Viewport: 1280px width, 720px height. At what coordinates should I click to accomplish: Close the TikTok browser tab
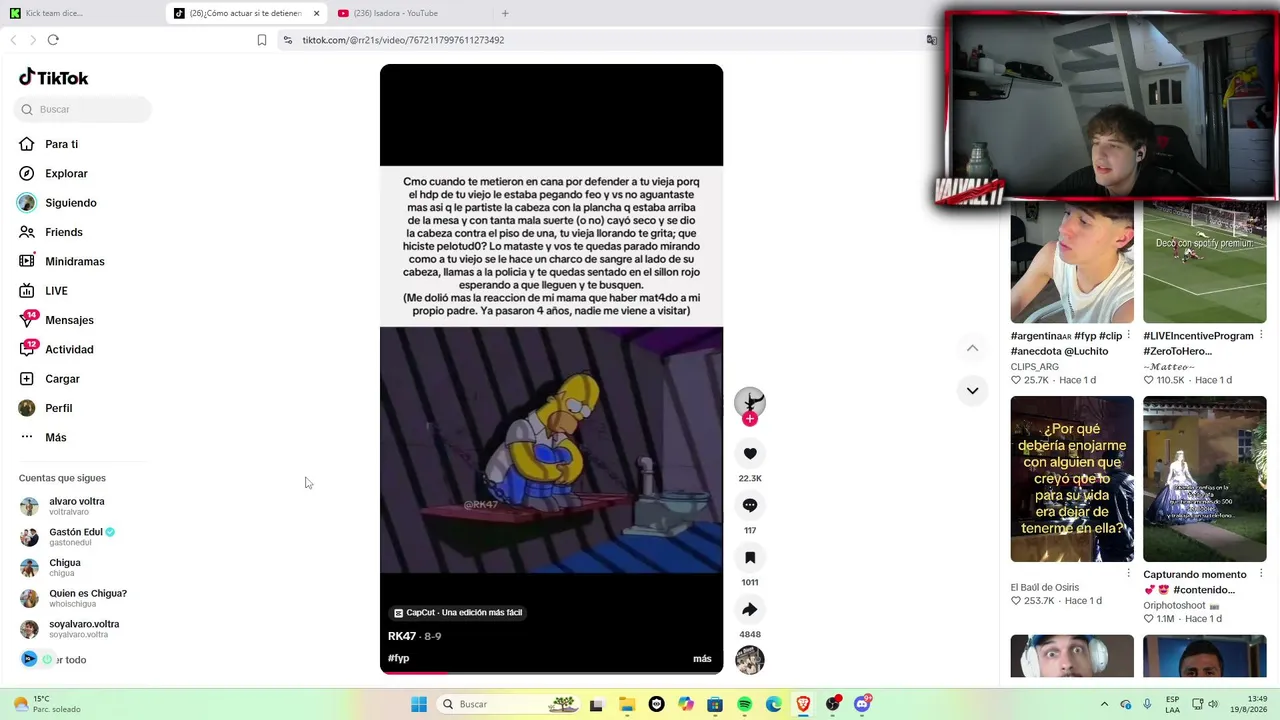coord(316,13)
